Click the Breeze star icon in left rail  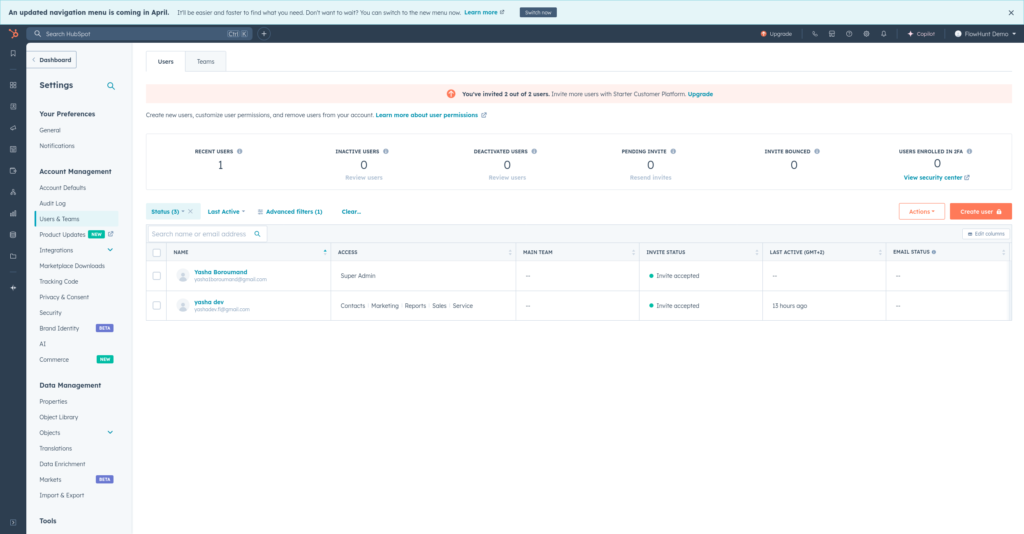coord(13,287)
